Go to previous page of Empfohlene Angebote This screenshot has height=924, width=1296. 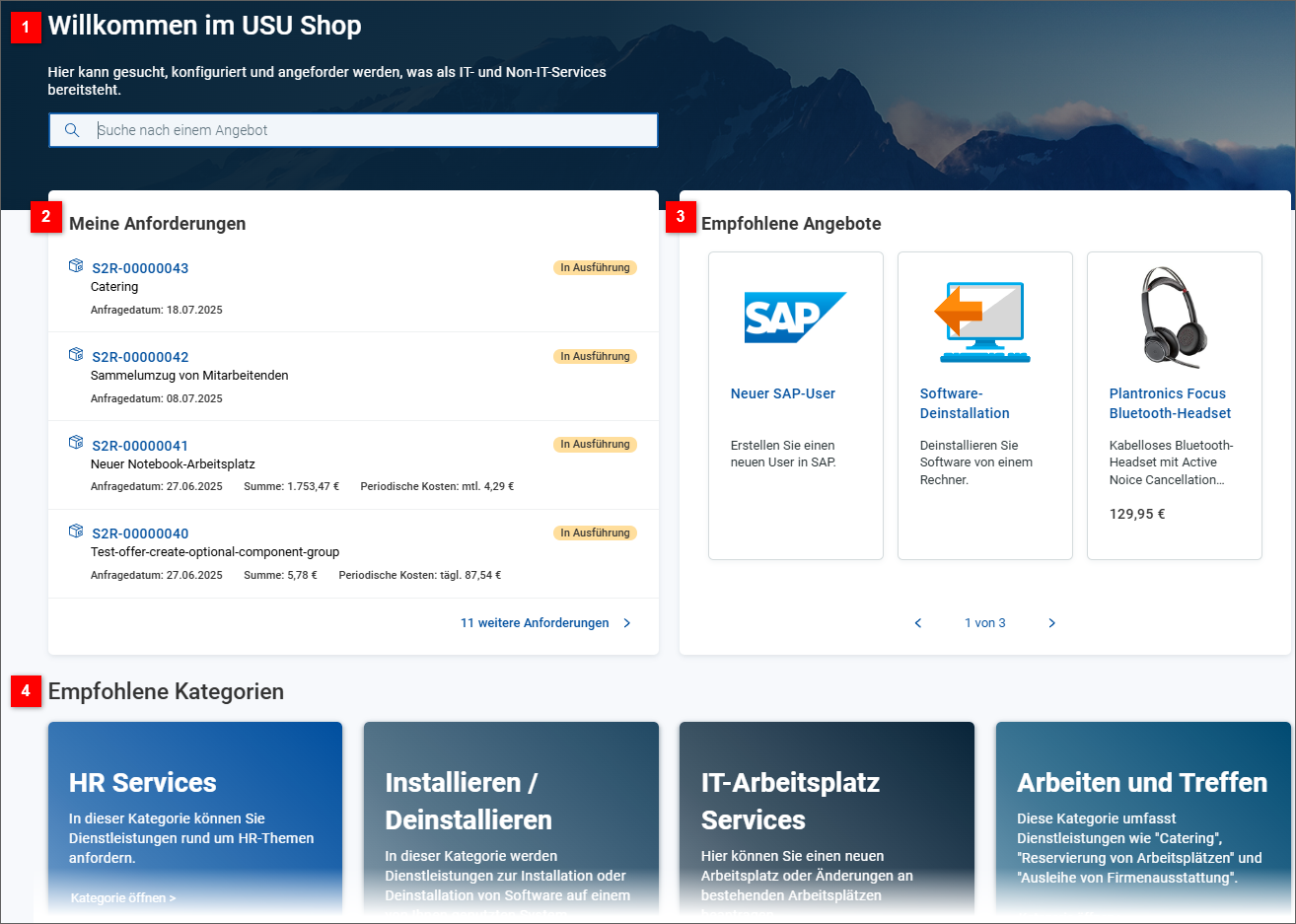[917, 622]
